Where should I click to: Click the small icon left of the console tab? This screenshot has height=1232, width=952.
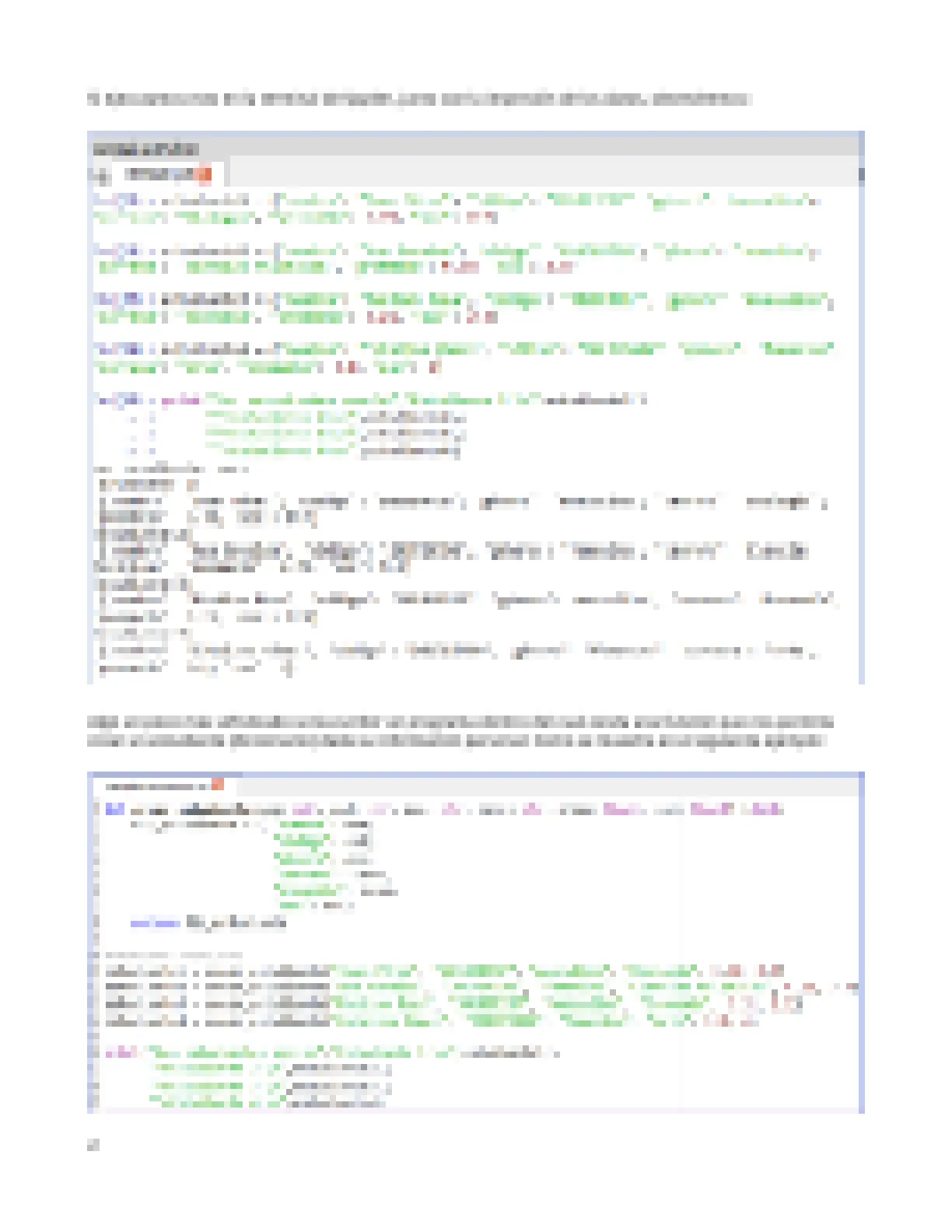coord(100,174)
